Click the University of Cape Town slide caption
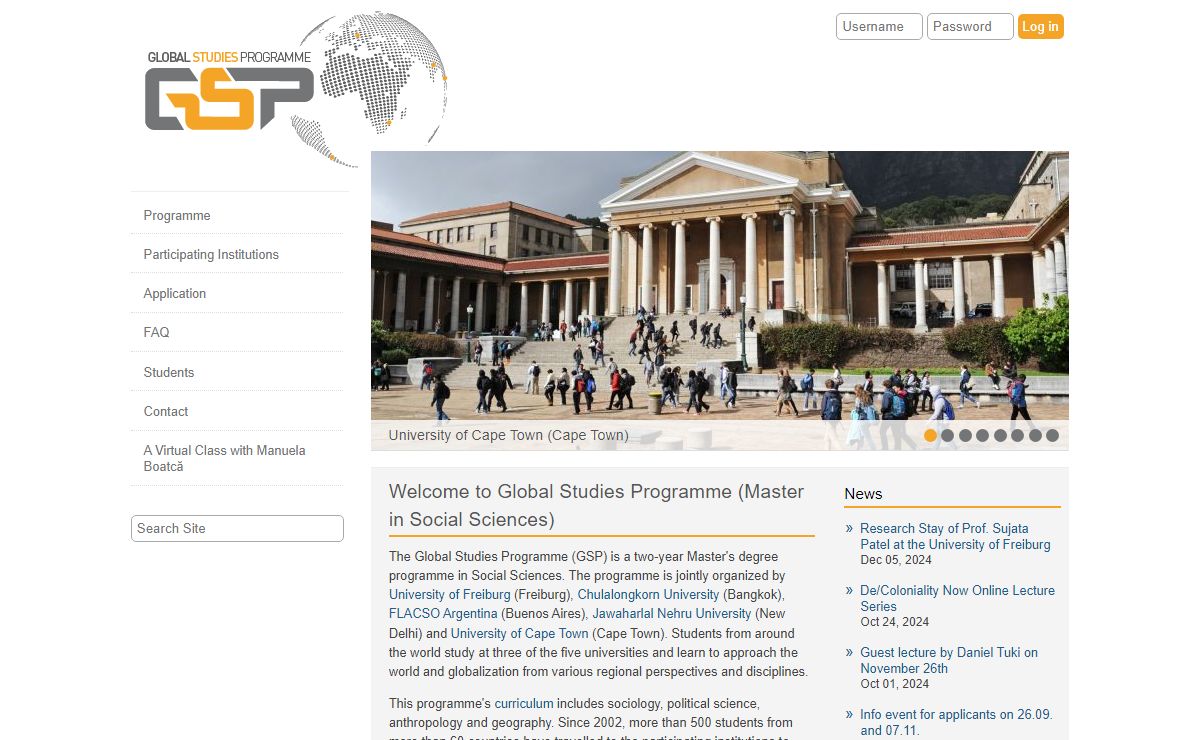 tap(508, 435)
